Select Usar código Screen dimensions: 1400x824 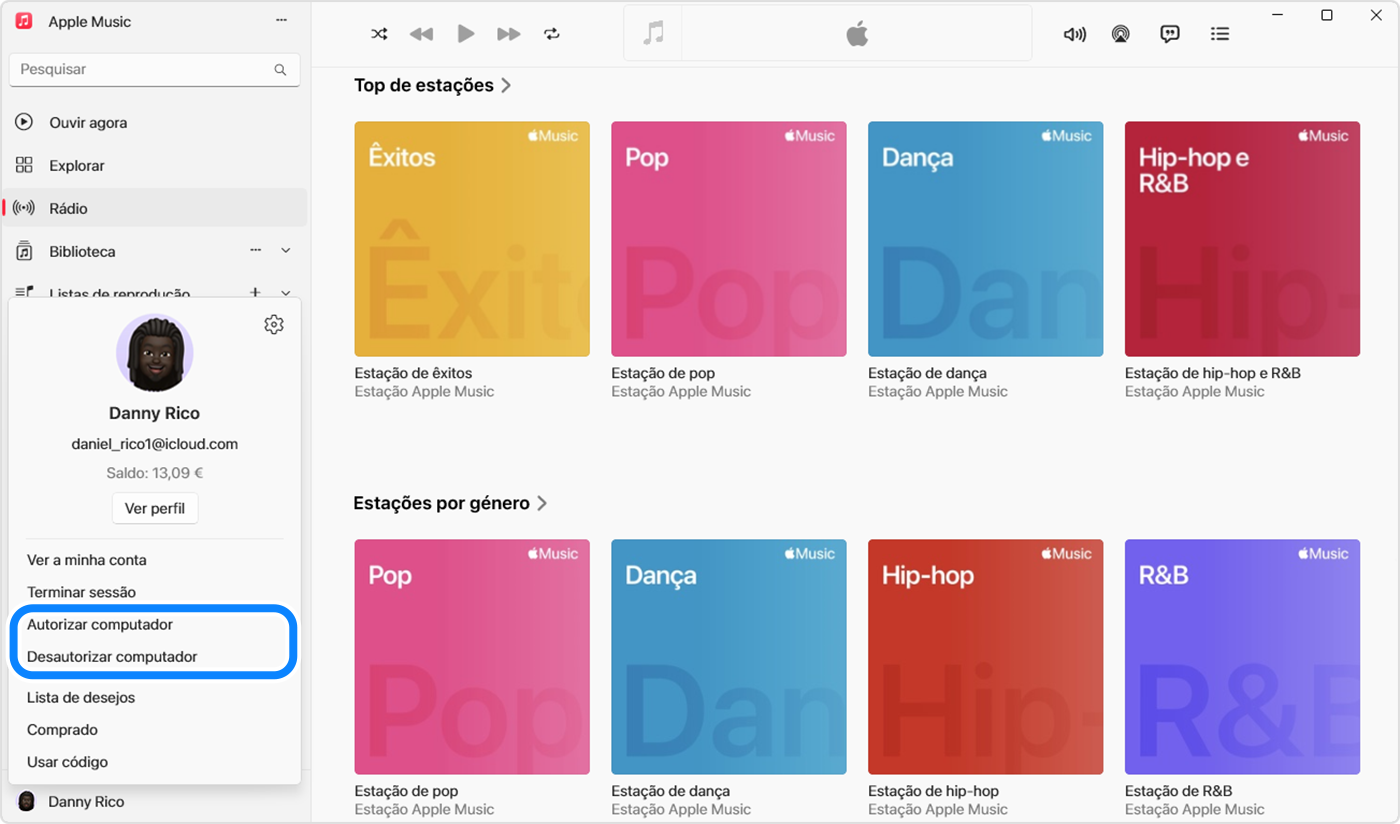tap(67, 762)
